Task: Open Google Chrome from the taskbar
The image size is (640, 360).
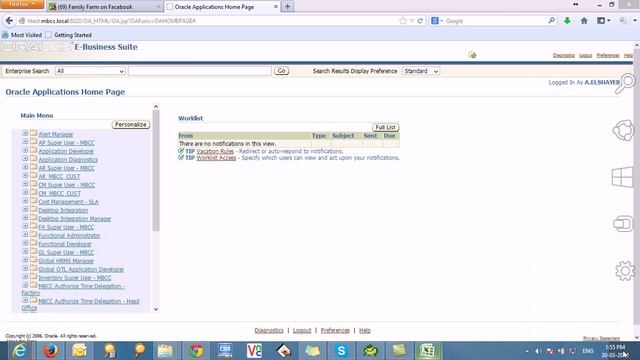Action: (x=196, y=351)
